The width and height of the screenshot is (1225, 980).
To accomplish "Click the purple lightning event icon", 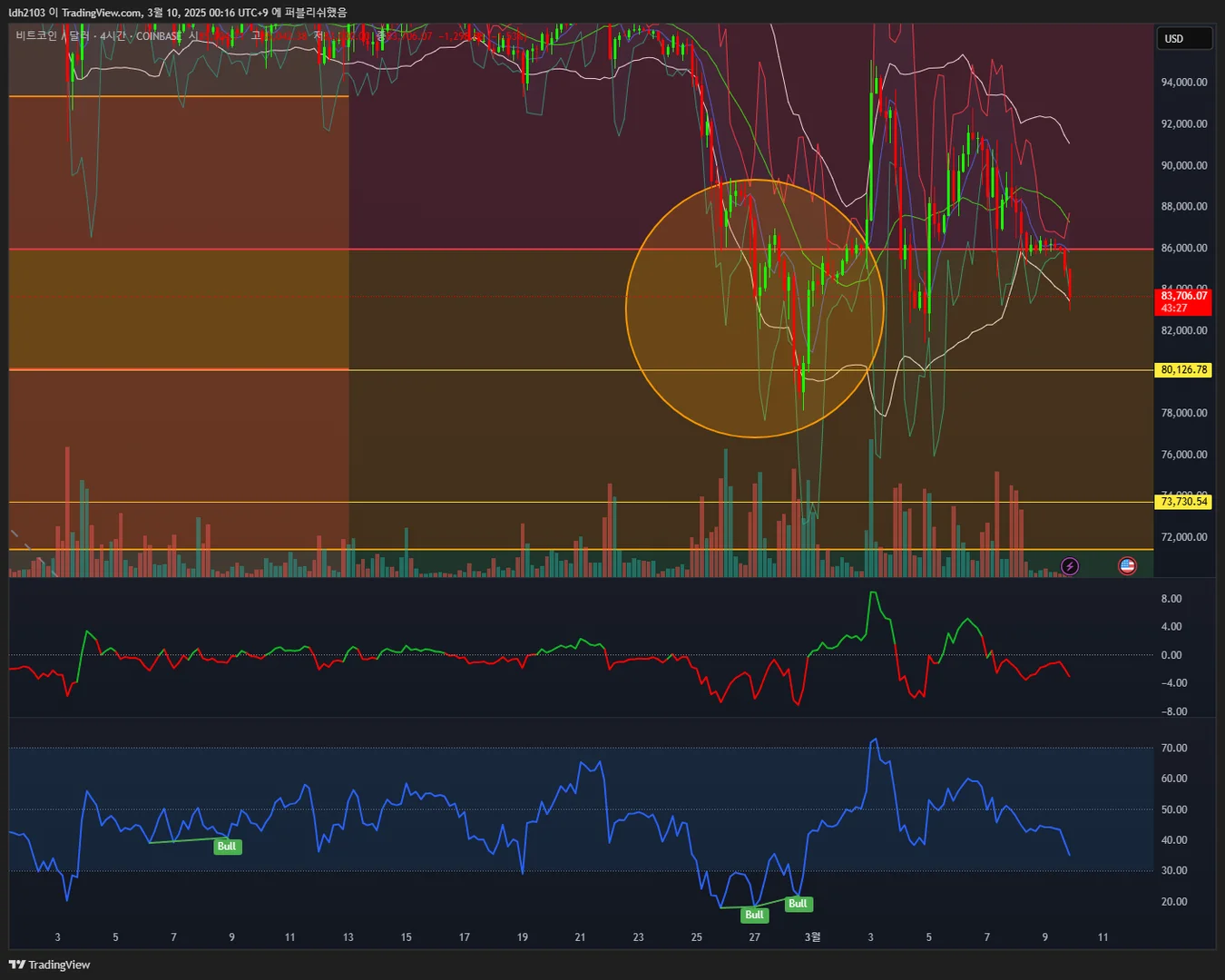I will (1070, 566).
